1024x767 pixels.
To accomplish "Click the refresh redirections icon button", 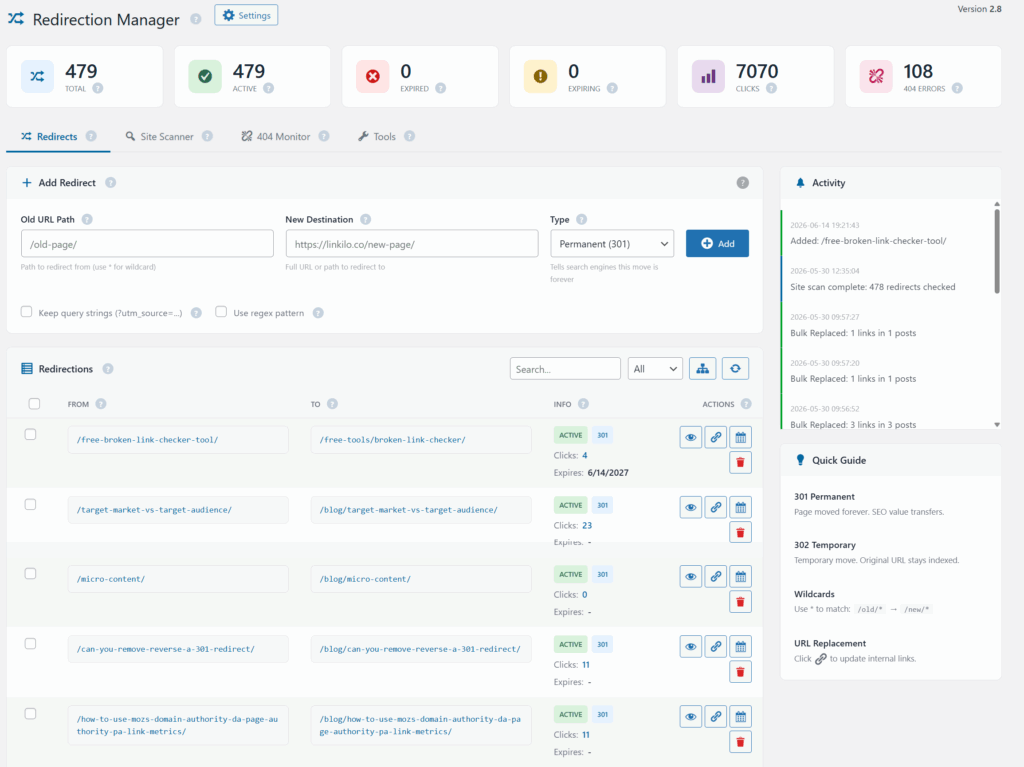I will pyautogui.click(x=735, y=368).
